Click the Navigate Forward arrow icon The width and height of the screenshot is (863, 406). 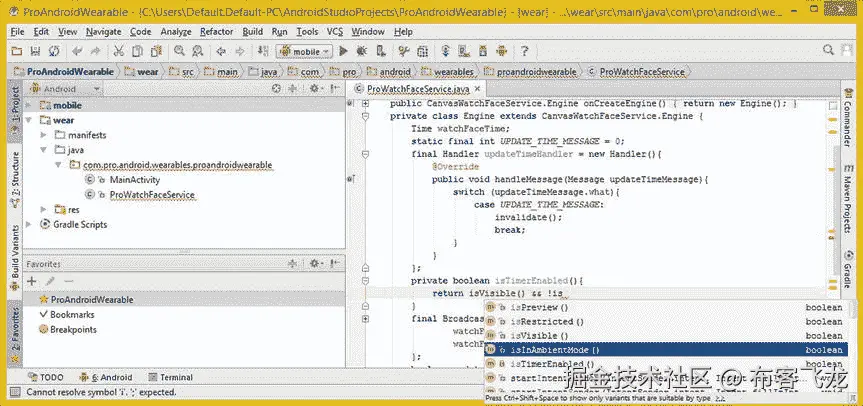pyautogui.click(x=240, y=51)
